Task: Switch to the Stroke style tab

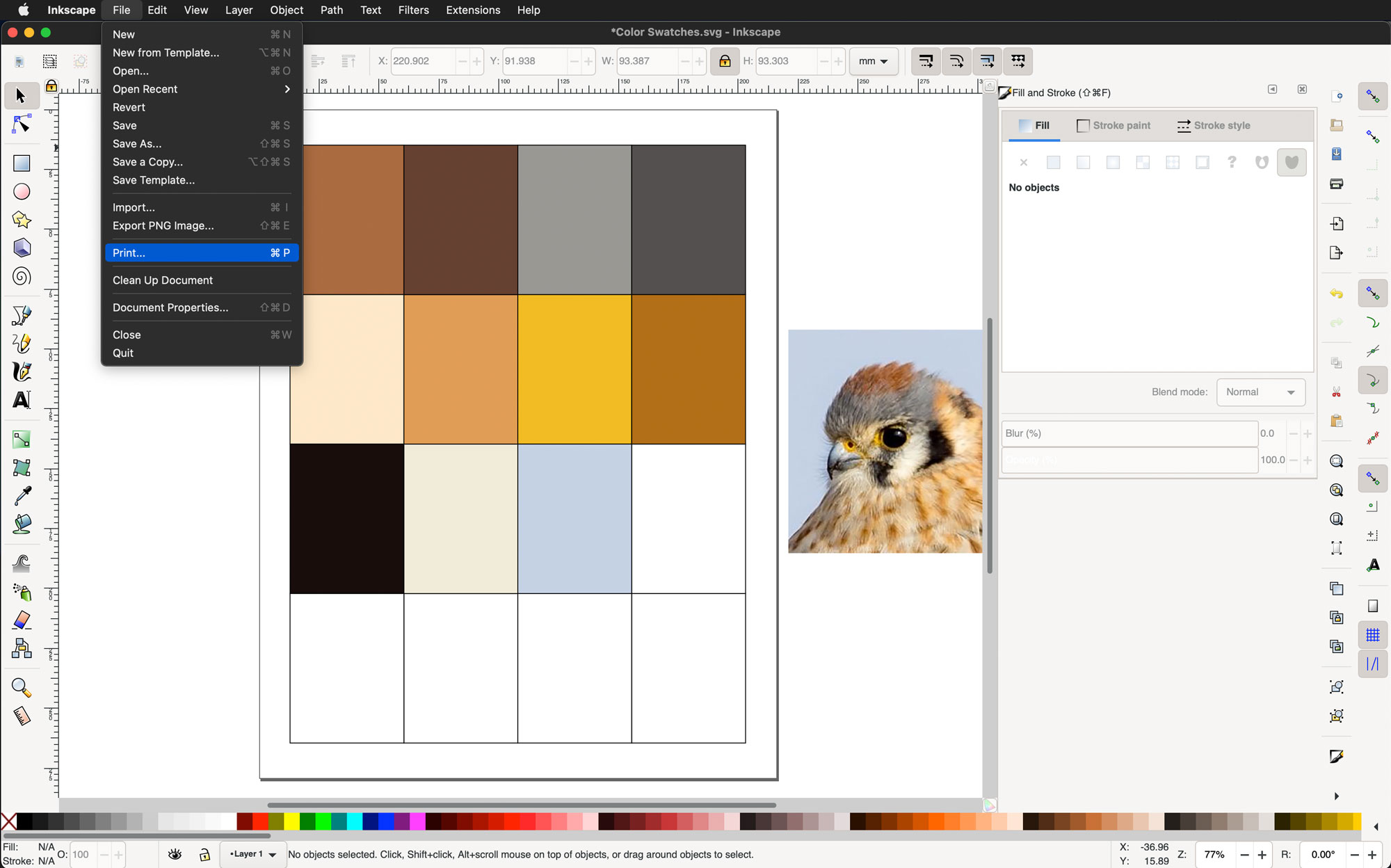Action: pyautogui.click(x=1214, y=126)
